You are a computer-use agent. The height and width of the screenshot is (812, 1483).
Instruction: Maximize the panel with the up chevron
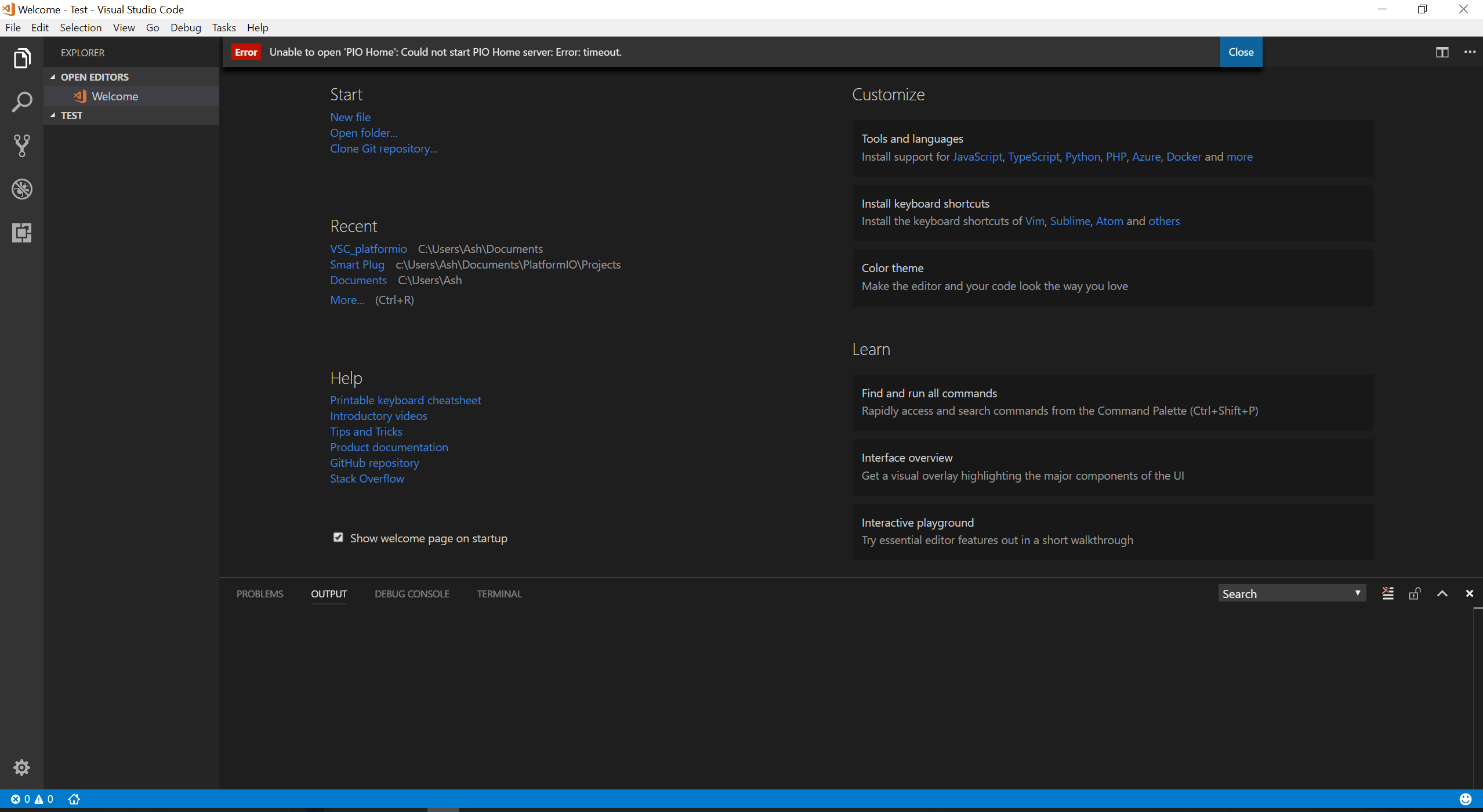(x=1442, y=593)
